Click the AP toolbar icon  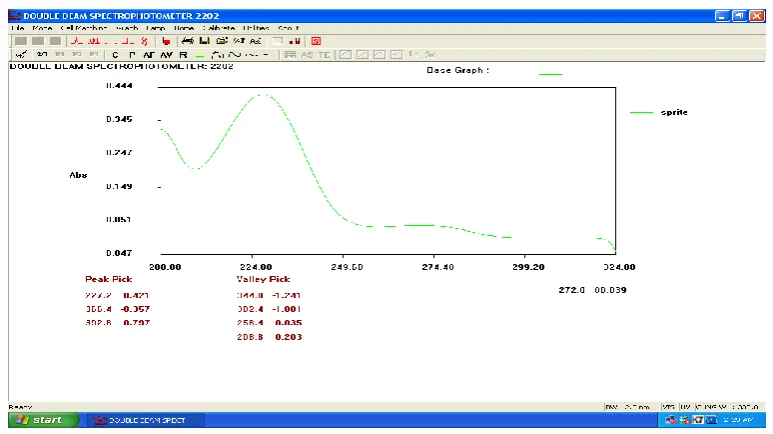tap(149, 55)
